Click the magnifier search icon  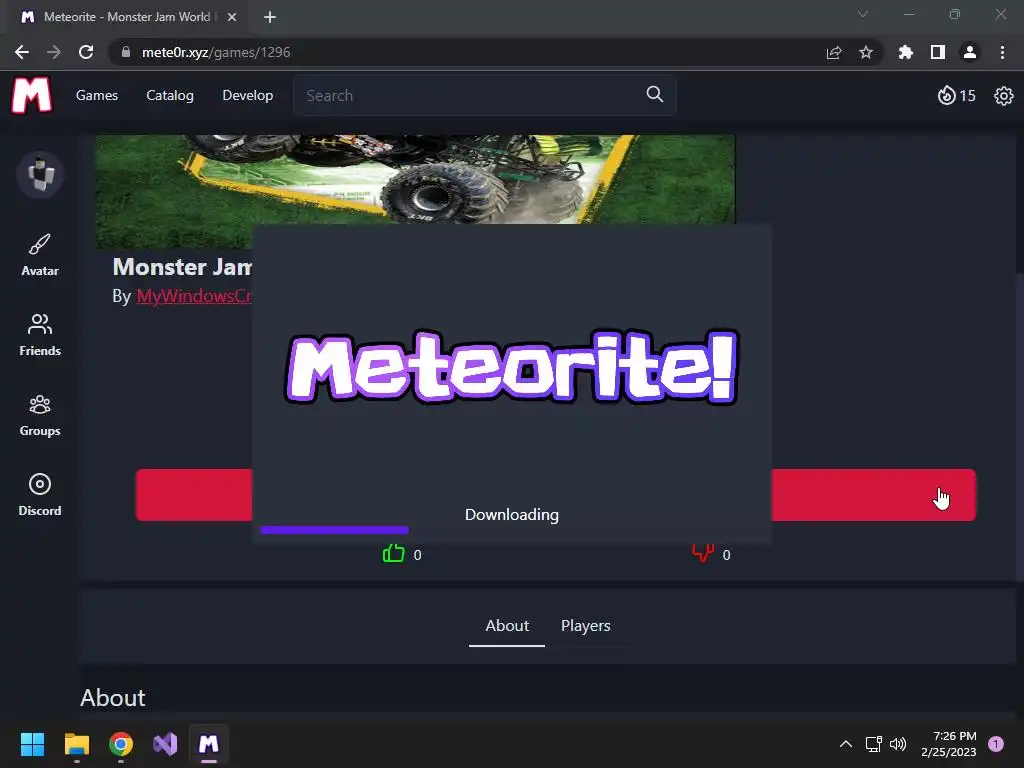tap(654, 95)
